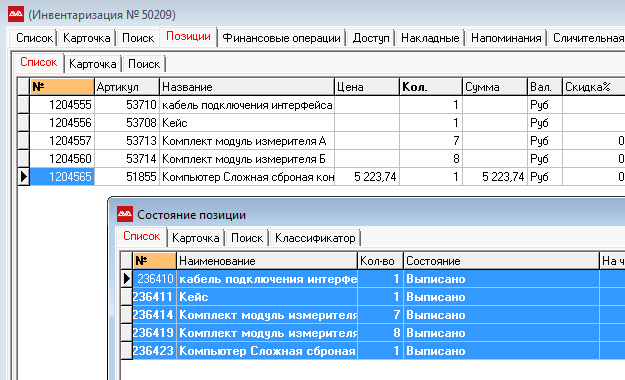625x380 pixels.
Task: Open the main Карточка tab
Action: (x=86, y=38)
